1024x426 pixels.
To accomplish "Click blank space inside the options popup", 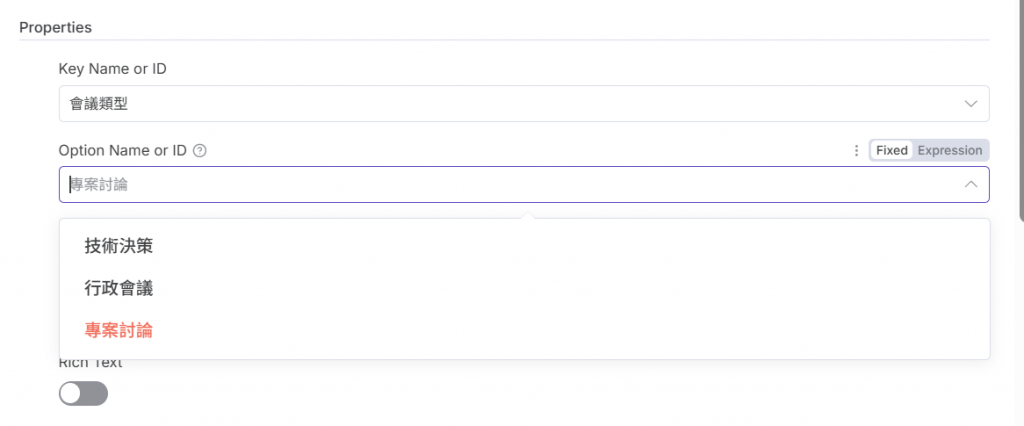I will (600, 288).
